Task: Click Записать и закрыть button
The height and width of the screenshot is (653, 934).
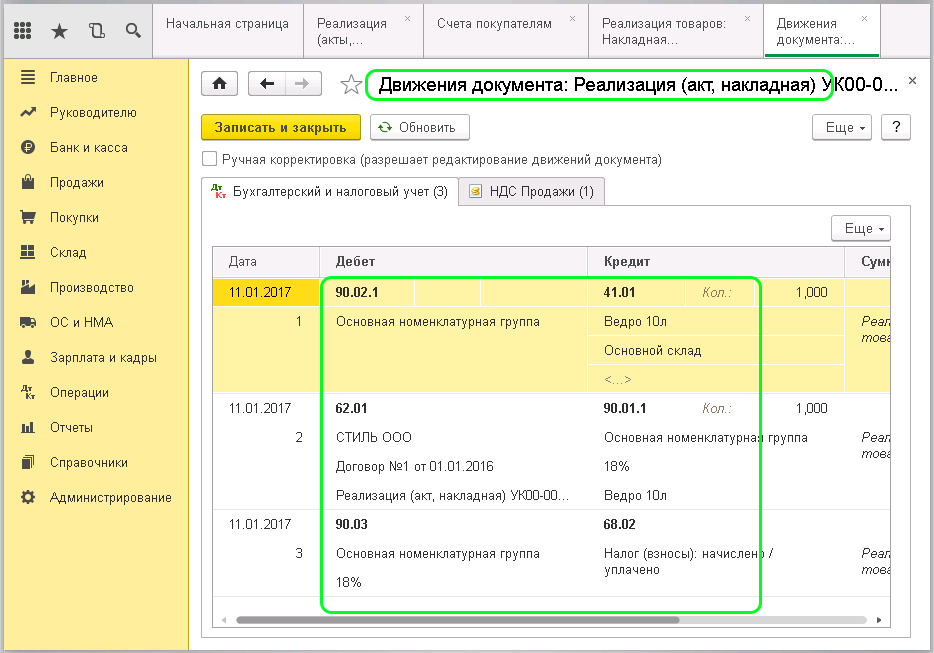Action: (280, 127)
